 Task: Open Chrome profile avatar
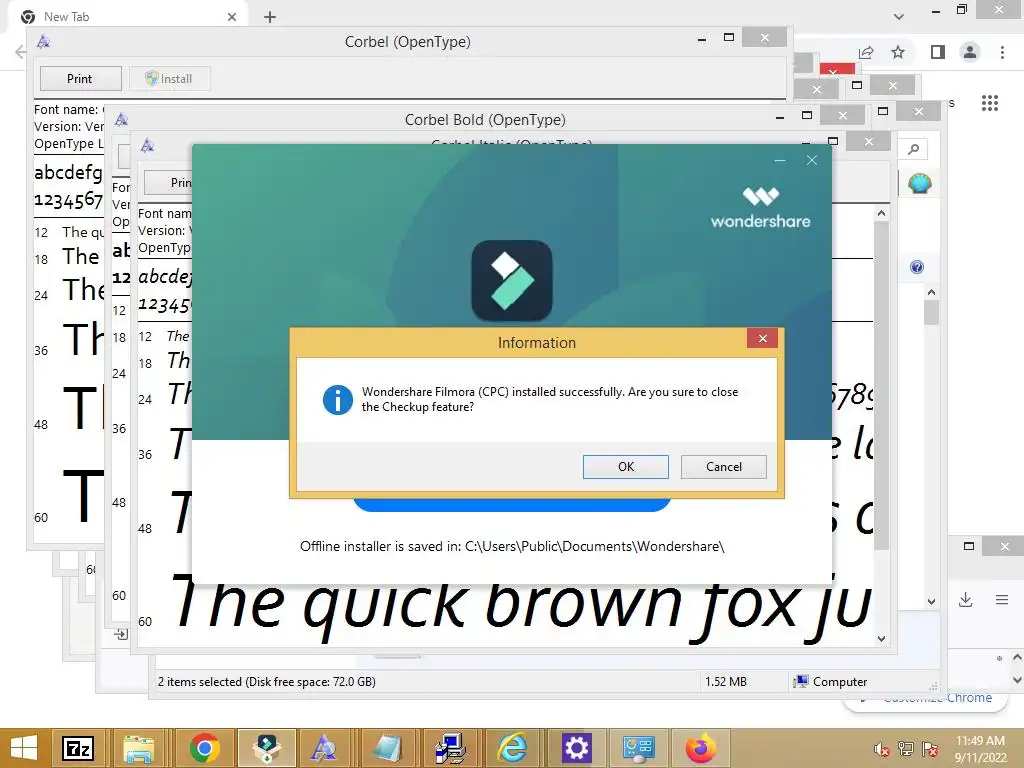(x=970, y=52)
